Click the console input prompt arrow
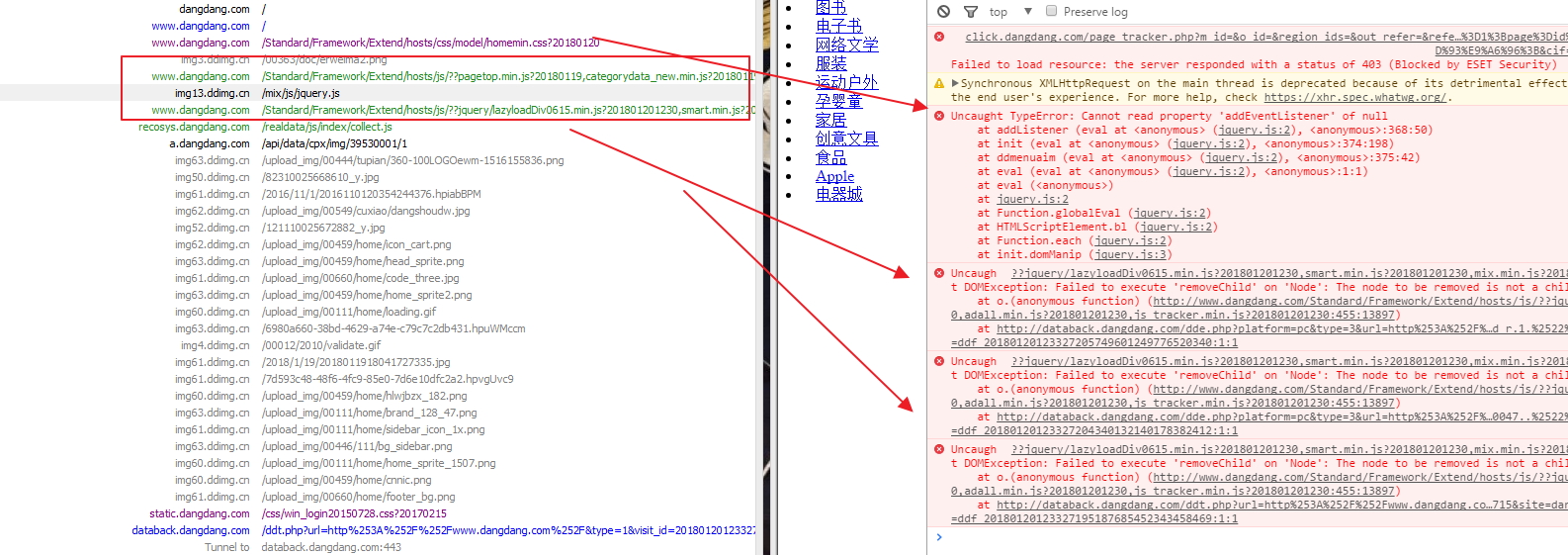 click(x=939, y=537)
